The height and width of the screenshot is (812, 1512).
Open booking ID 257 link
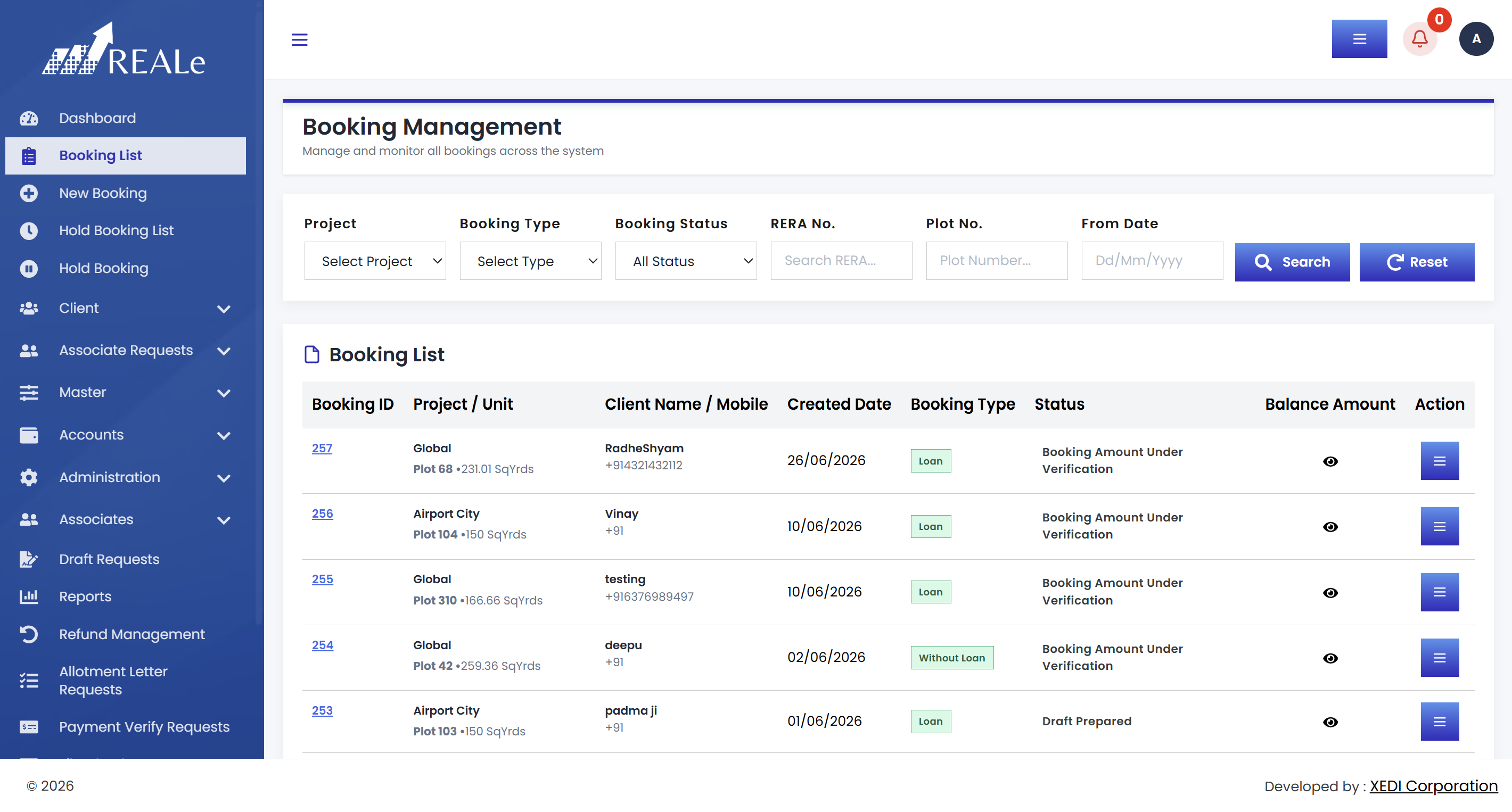[x=322, y=448]
